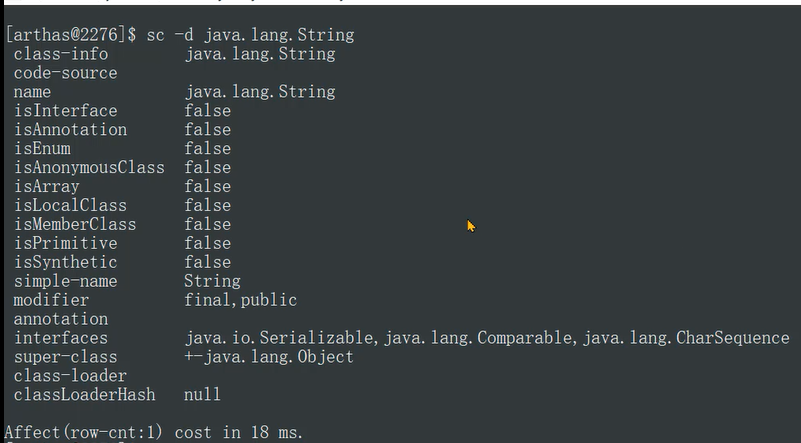Click the code-source label
Viewport: 801px width, 443px height.
[65, 73]
